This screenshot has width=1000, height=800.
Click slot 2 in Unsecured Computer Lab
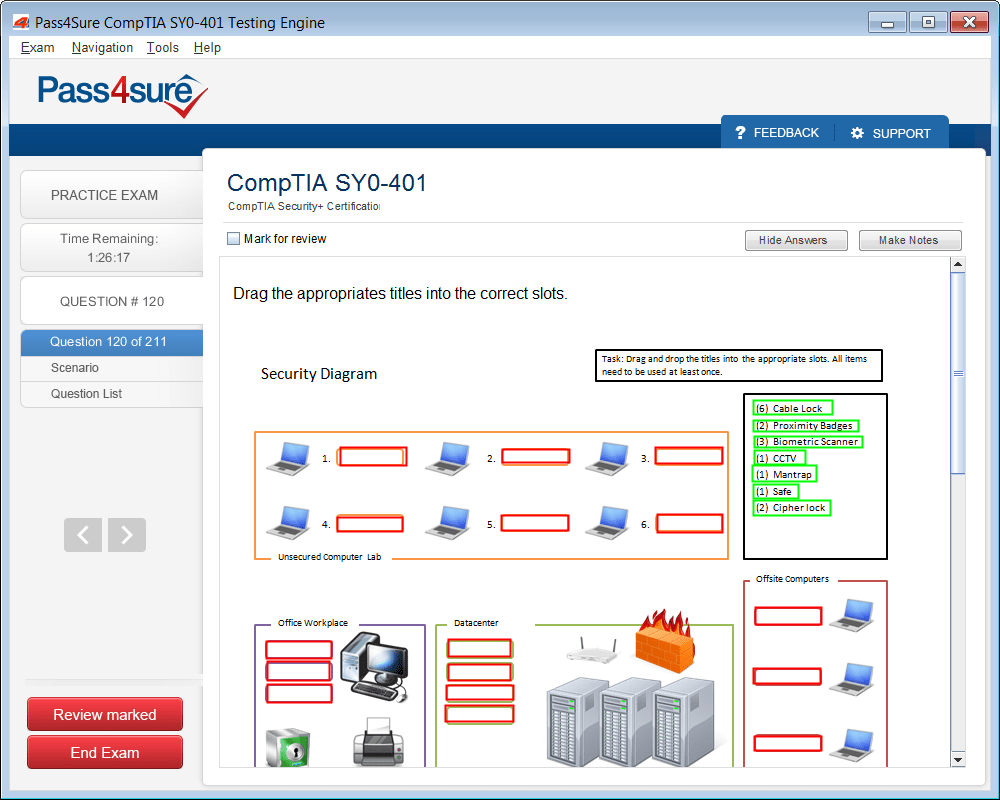[536, 456]
